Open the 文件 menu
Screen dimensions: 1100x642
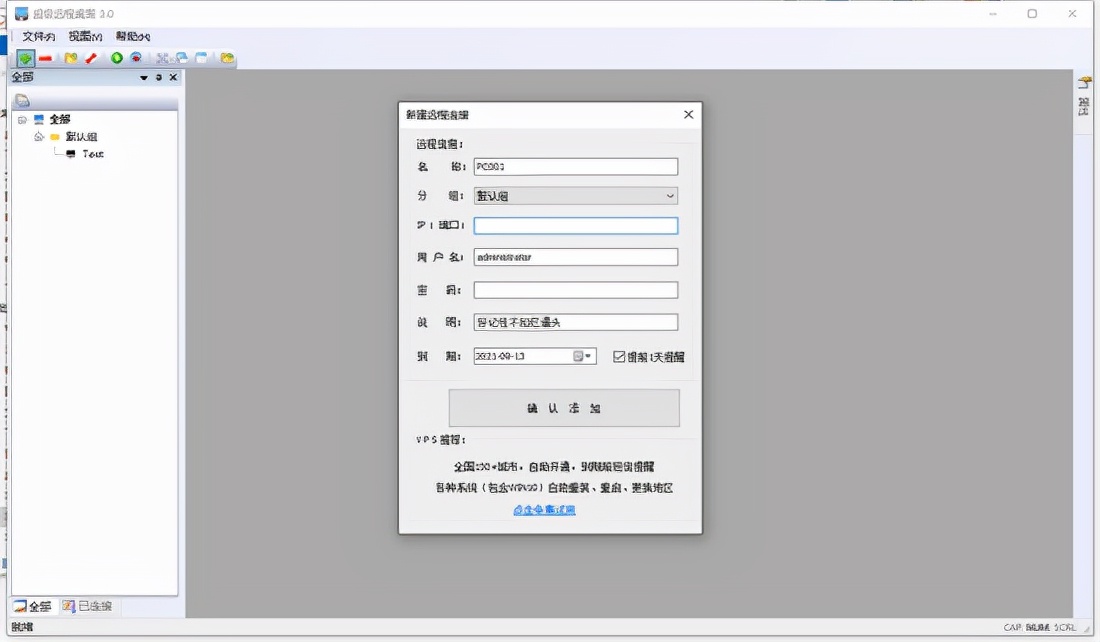(x=38, y=36)
